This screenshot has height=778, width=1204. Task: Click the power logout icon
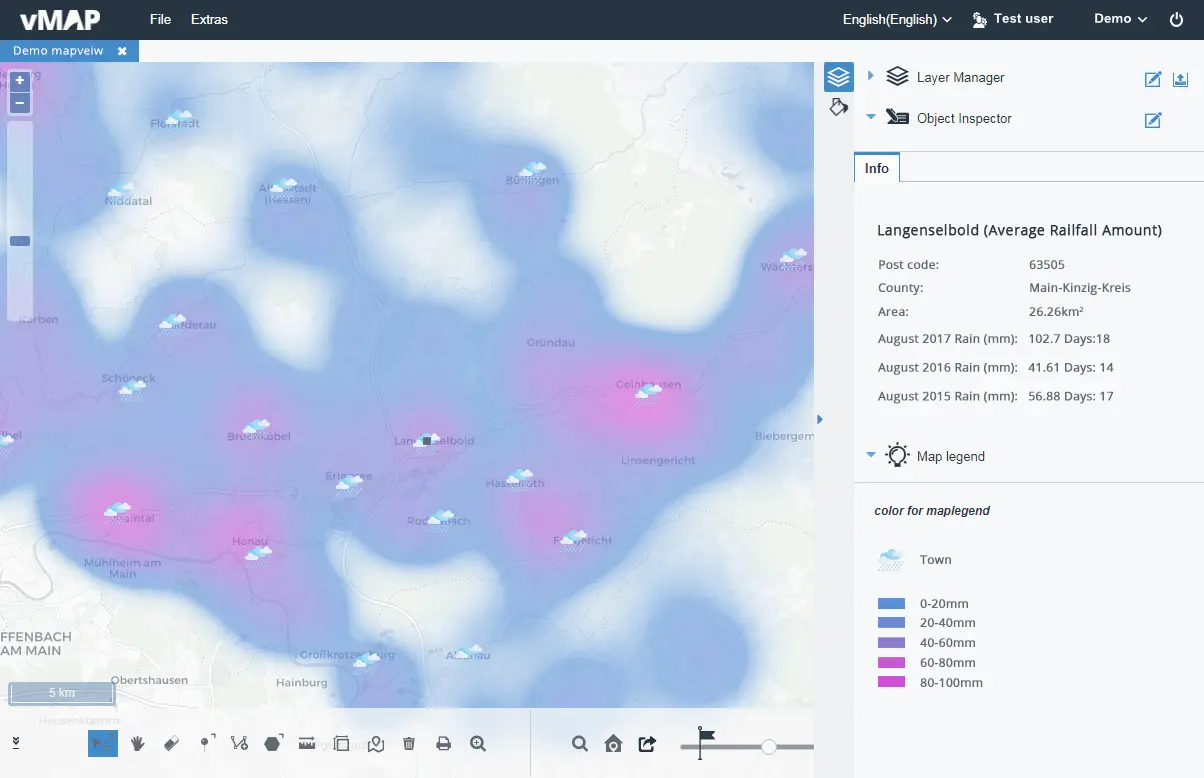[1176, 19]
